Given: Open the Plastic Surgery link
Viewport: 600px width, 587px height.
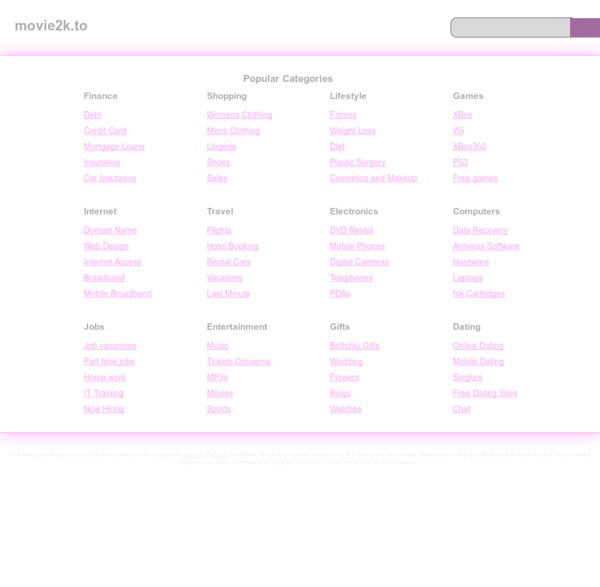Looking at the screenshot, I should (357, 163).
